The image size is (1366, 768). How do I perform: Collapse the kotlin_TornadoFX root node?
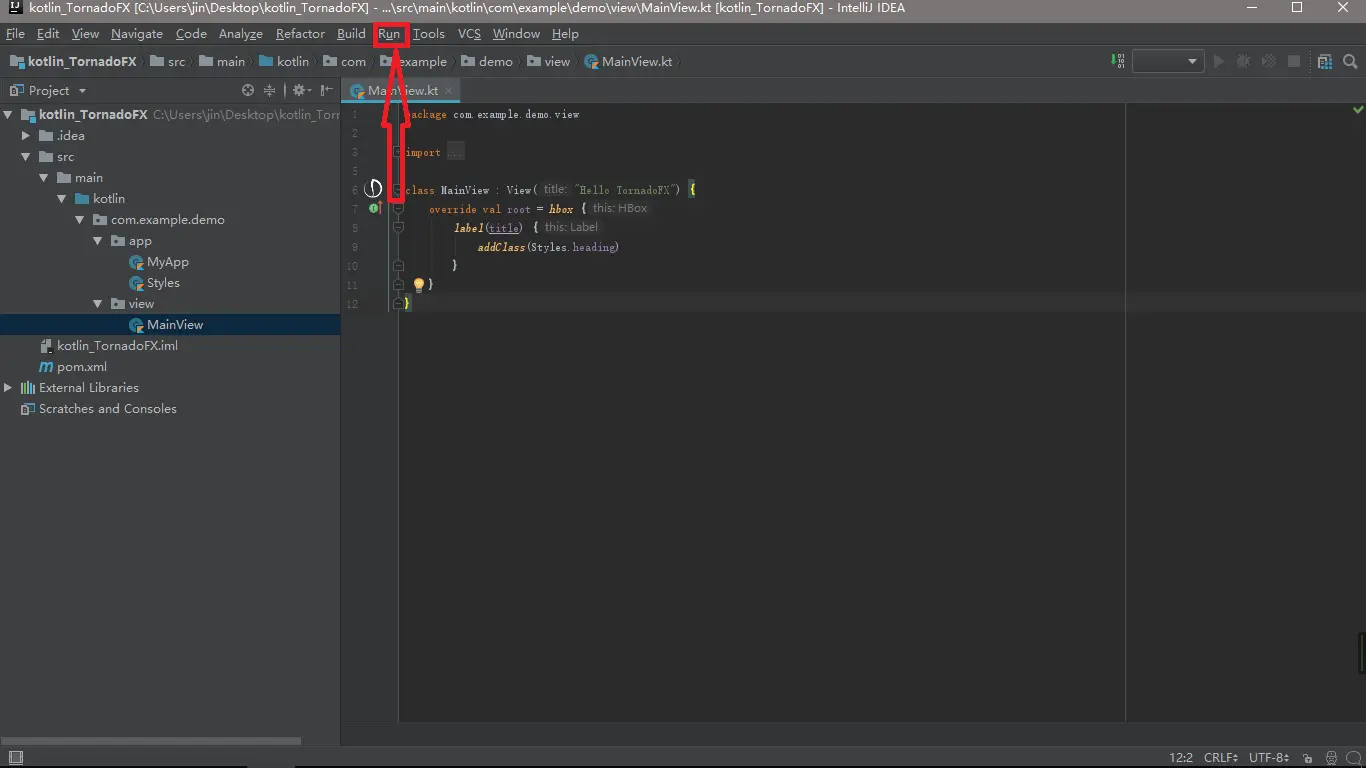[x=9, y=115]
